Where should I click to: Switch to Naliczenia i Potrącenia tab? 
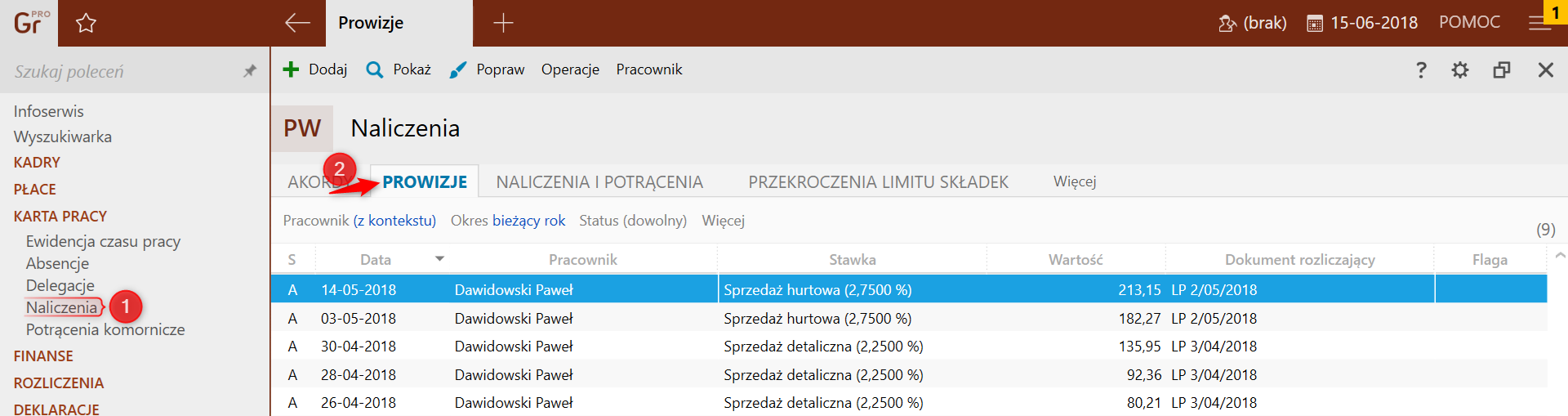[x=599, y=181]
